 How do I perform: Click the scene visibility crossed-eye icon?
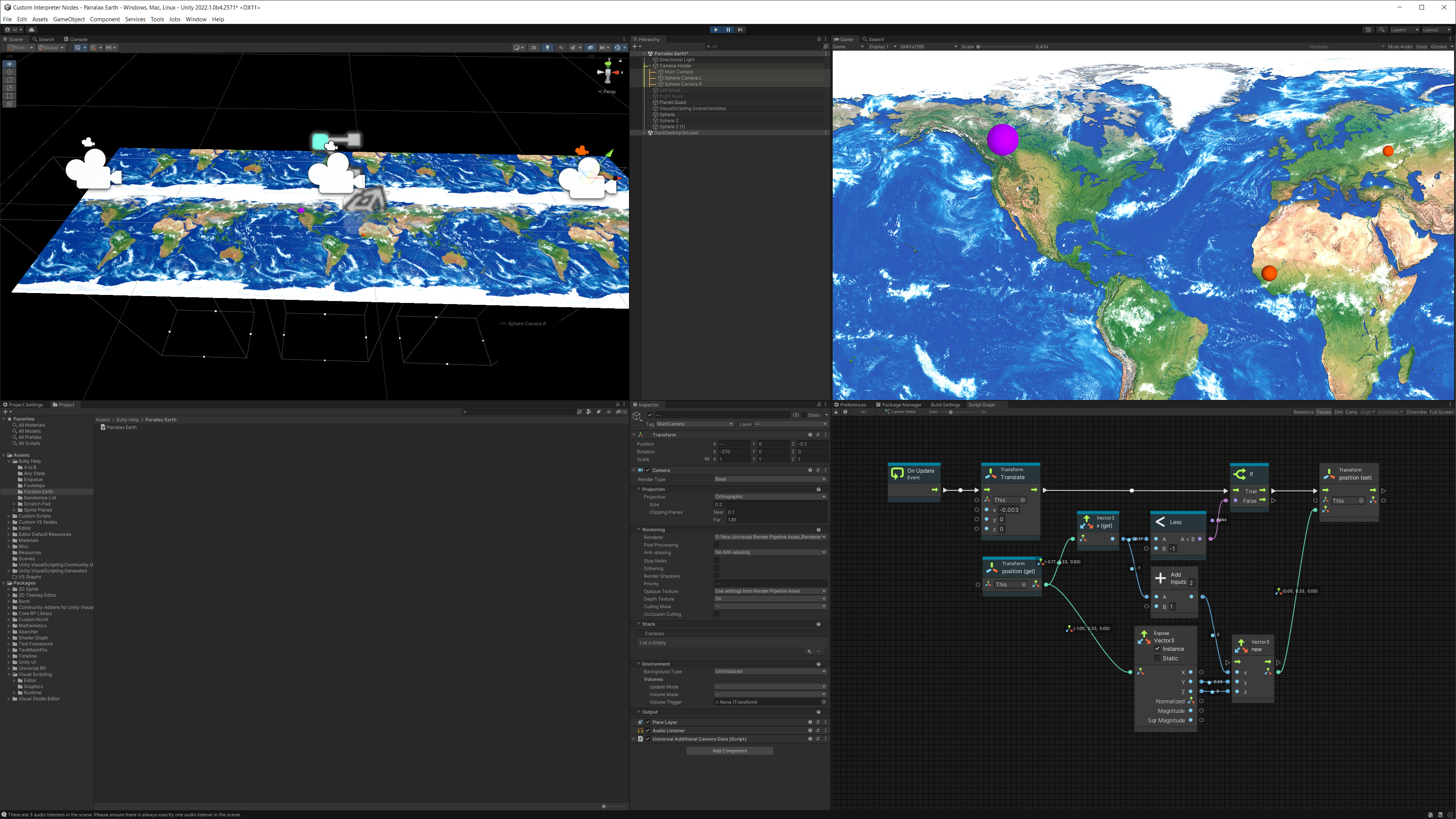(x=590, y=48)
